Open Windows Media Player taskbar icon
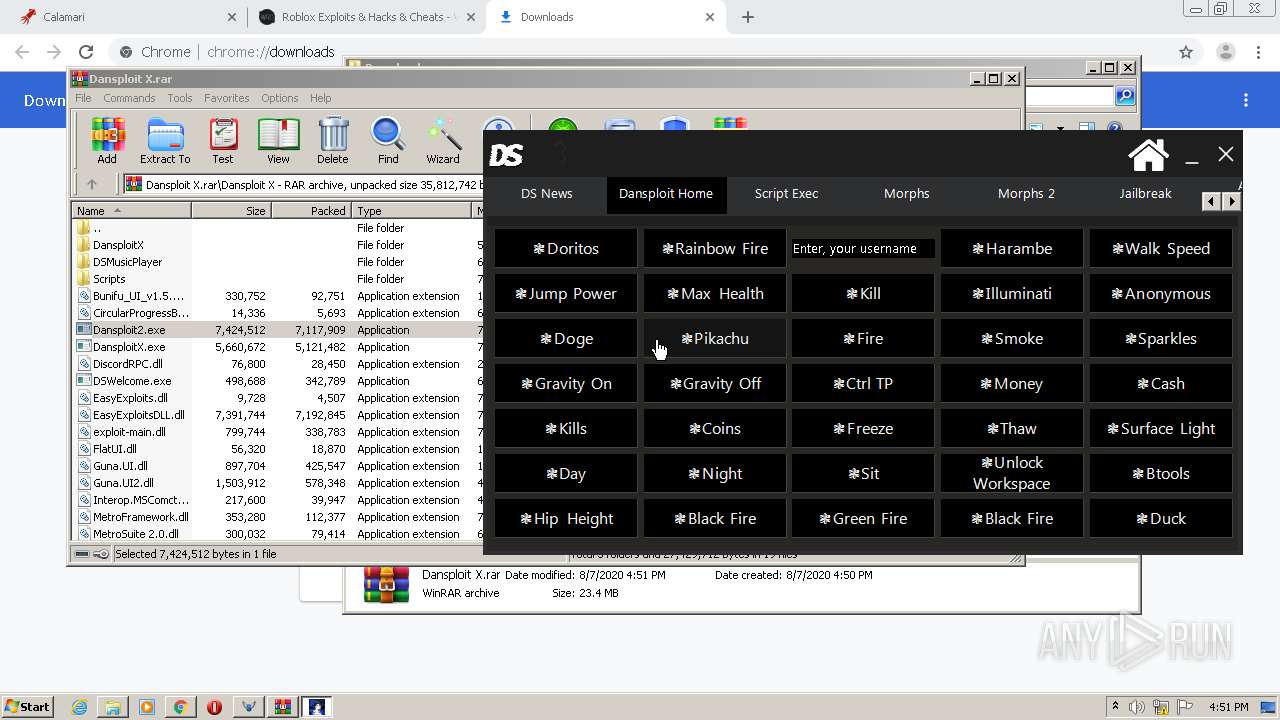The image size is (1280, 720). (147, 707)
